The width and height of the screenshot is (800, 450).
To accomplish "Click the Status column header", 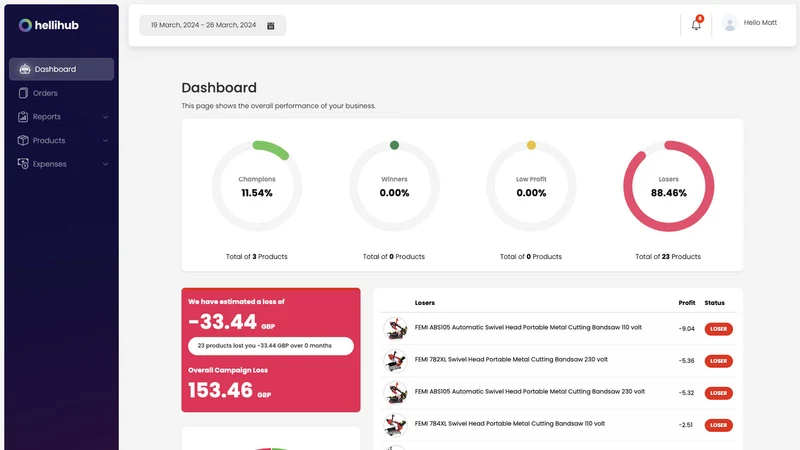I will tap(714, 303).
